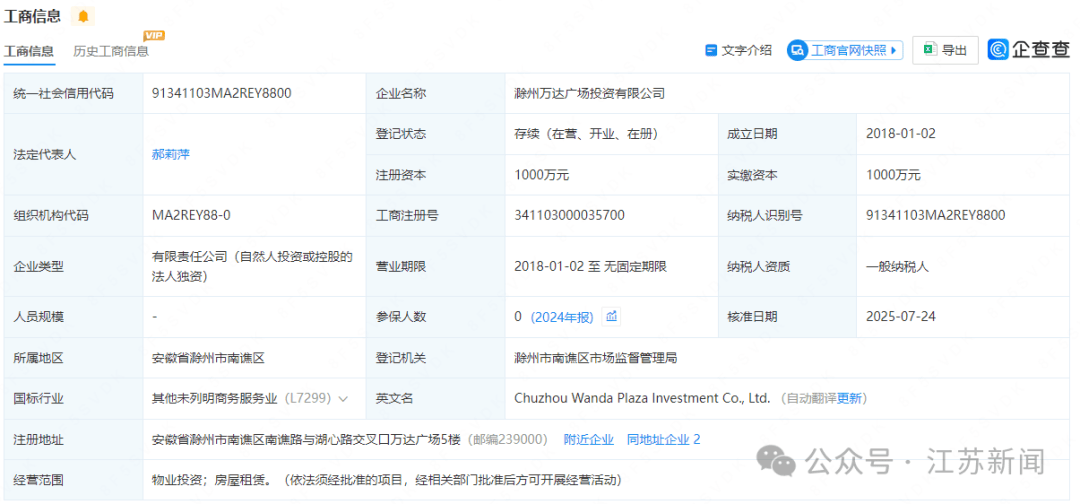Screen dimensions: 1080x504
Task: Click the (2024年报) link
Action: click(x=561, y=317)
